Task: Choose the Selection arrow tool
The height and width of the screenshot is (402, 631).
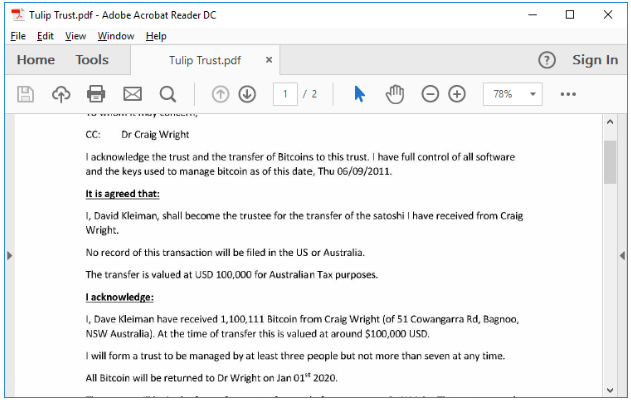Action: pyautogui.click(x=359, y=94)
